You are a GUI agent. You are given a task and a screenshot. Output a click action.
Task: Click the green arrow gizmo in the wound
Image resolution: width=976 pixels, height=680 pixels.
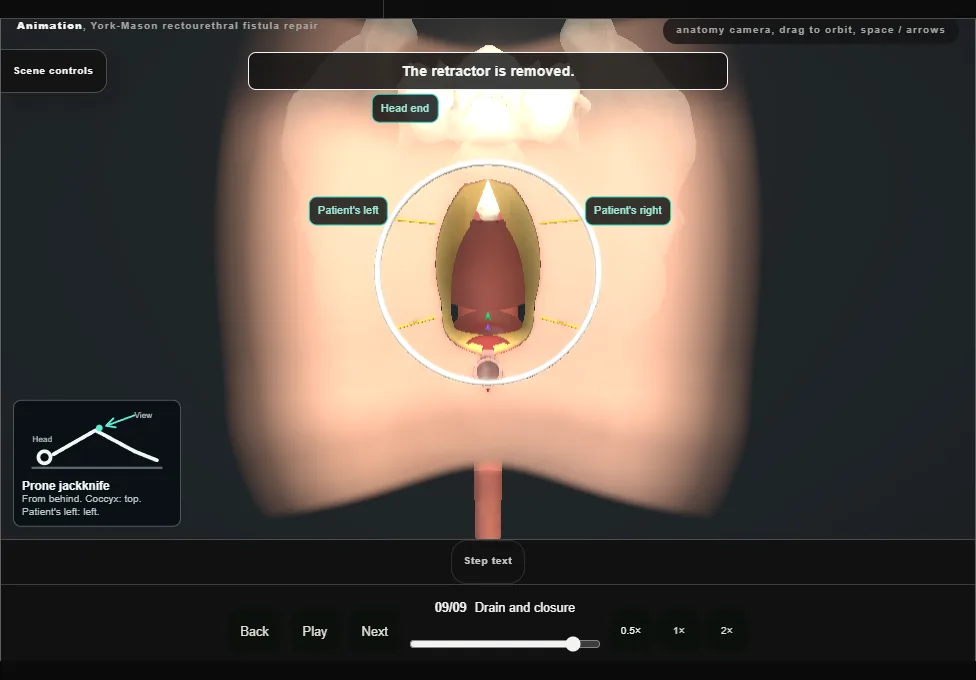coord(487,316)
